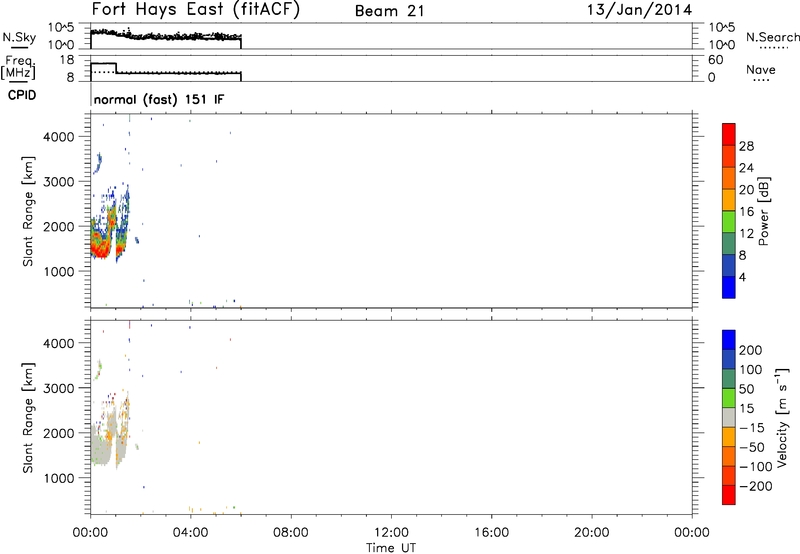The width and height of the screenshot is (800, 554).
Task: Click the date '13/Jan/2014'
Action: tap(639, 10)
